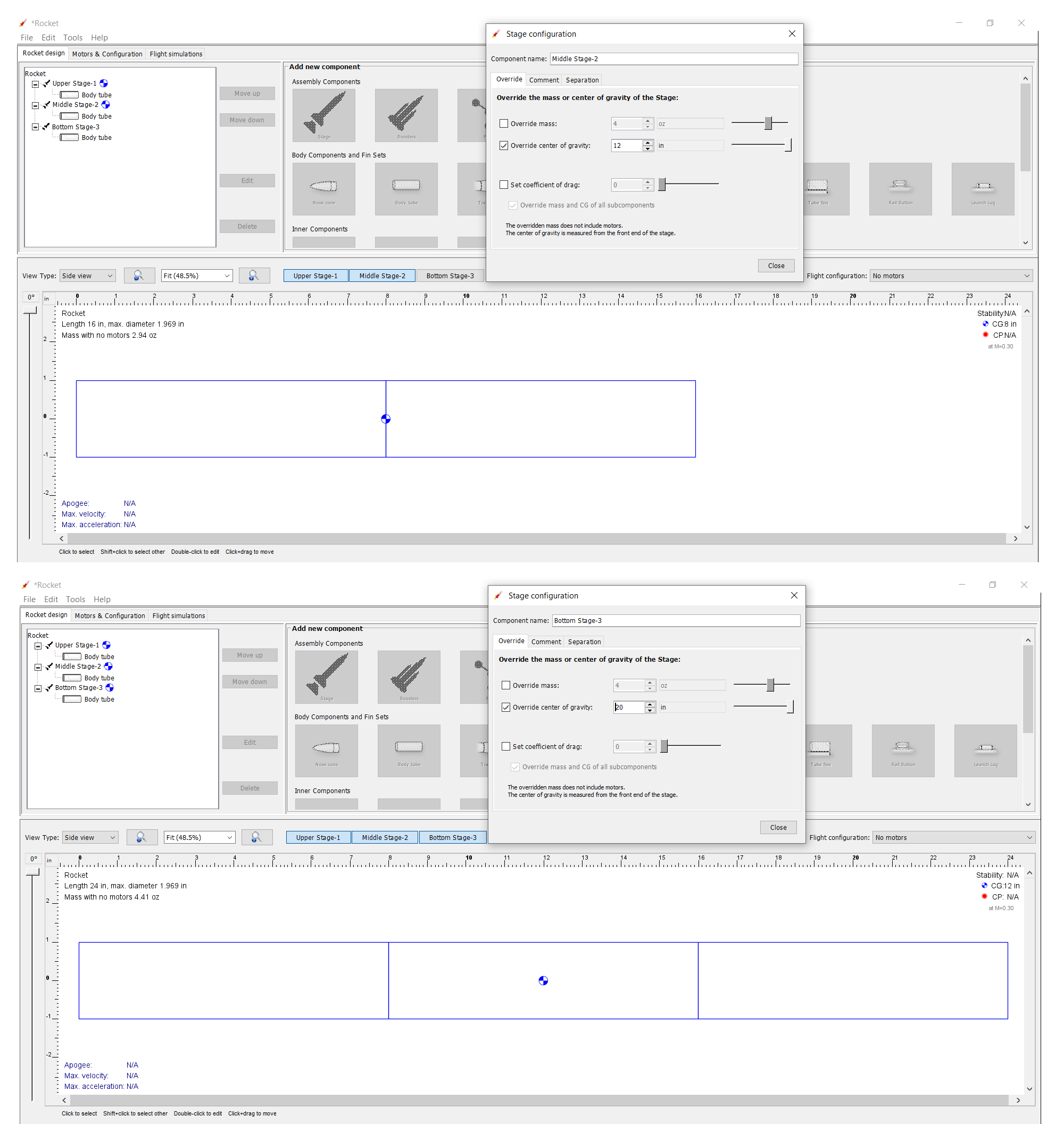Add a Body tube component

406,189
